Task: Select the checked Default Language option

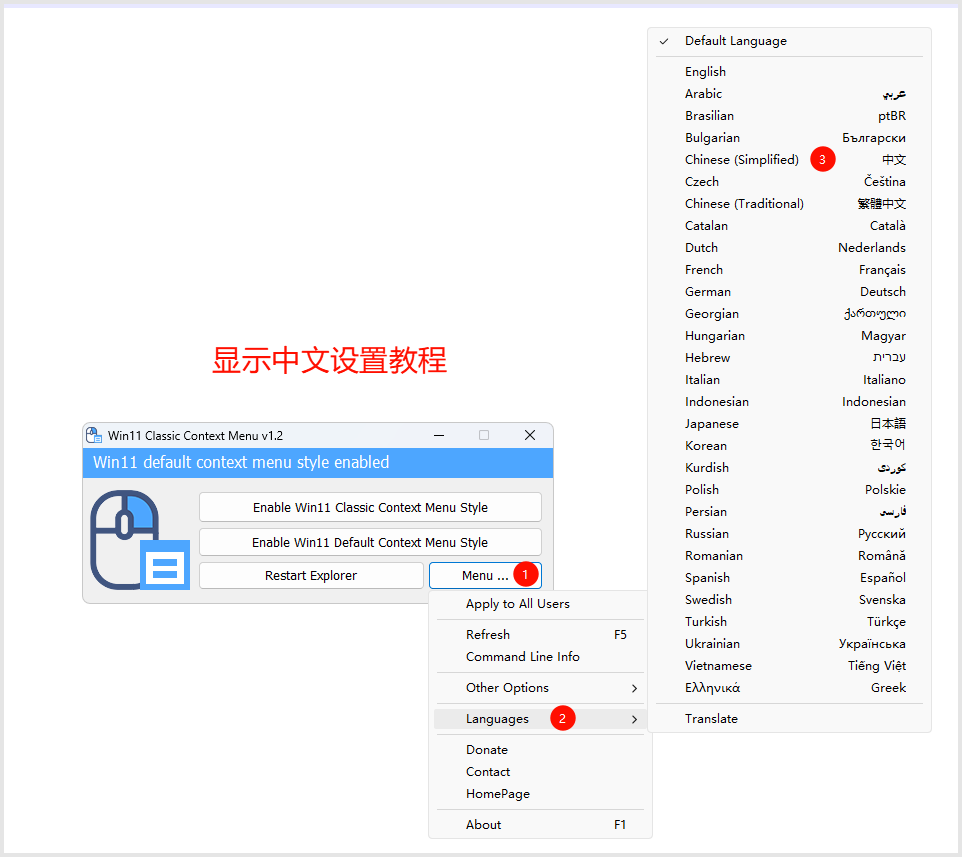Action: (735, 41)
